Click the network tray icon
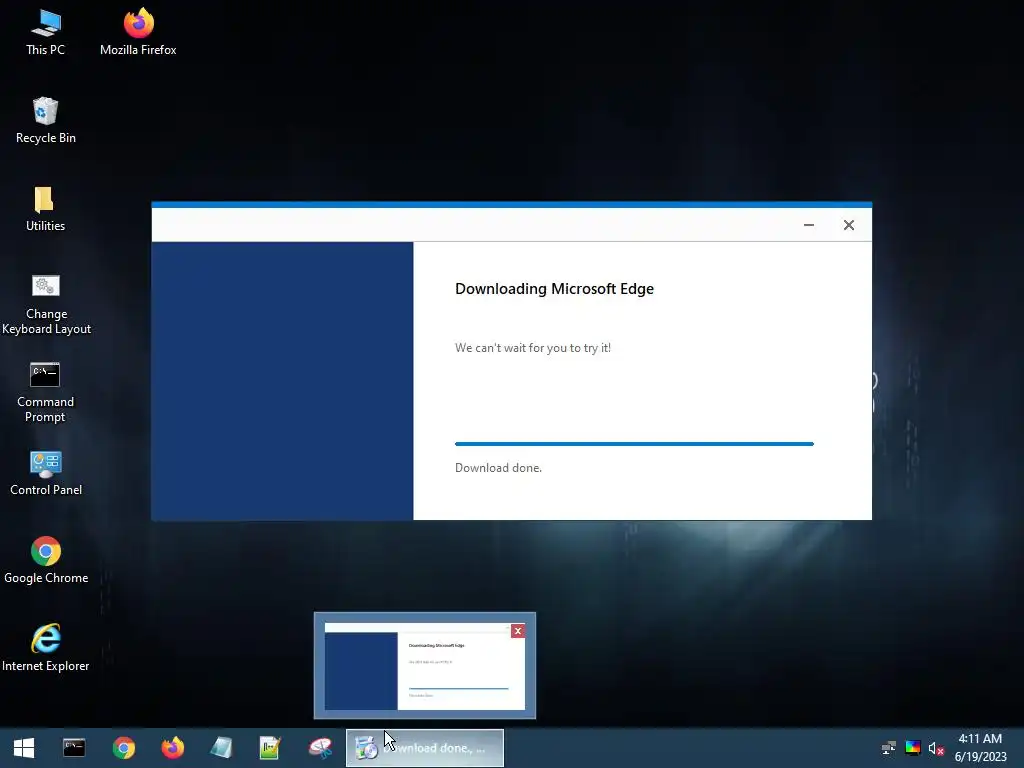 click(889, 748)
